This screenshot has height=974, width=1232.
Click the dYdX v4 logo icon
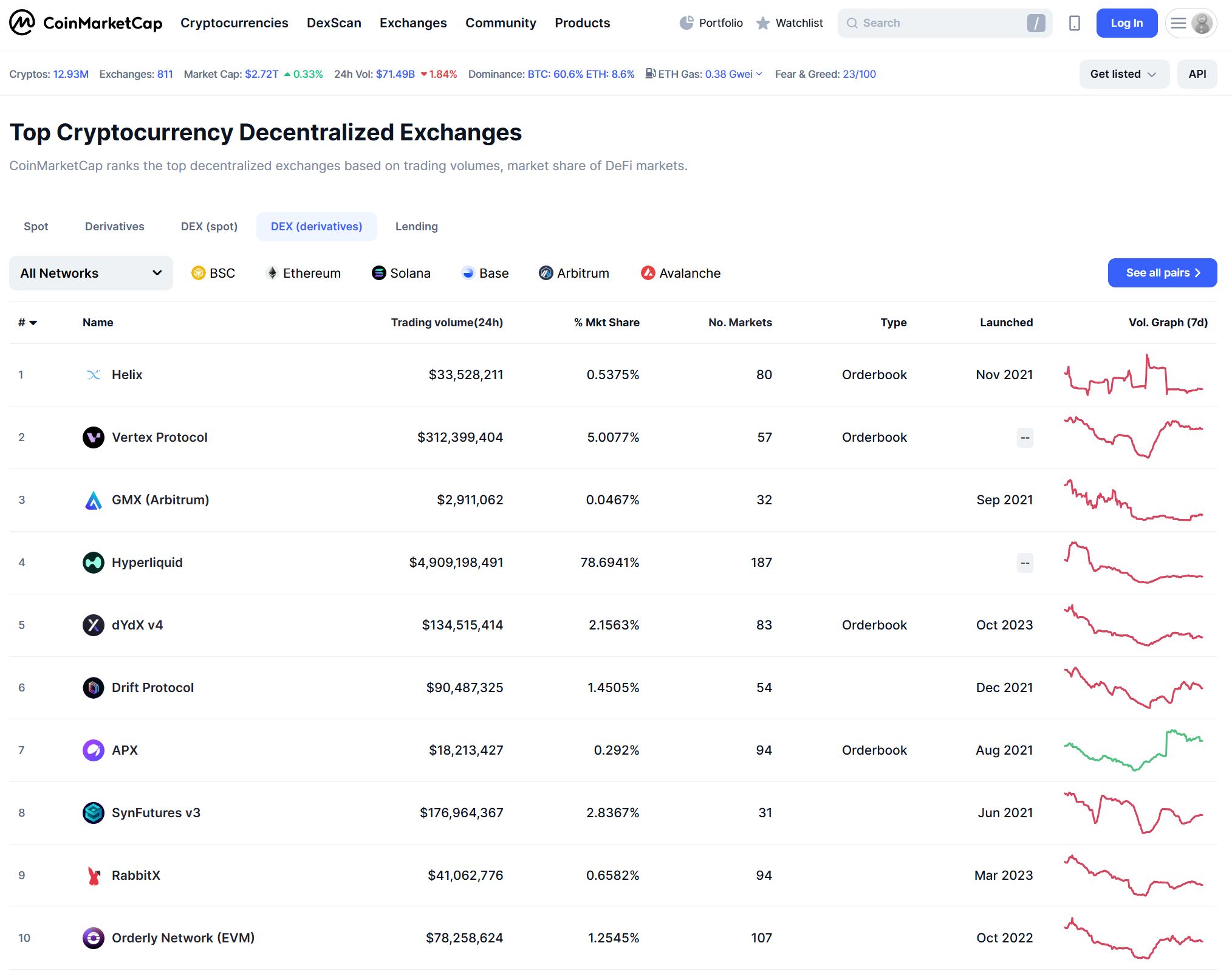94,625
